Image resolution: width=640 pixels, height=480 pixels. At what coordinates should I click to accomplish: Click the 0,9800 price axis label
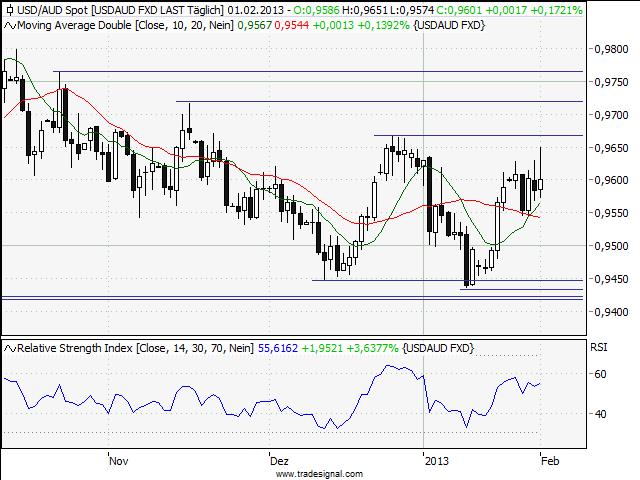[x=609, y=49]
